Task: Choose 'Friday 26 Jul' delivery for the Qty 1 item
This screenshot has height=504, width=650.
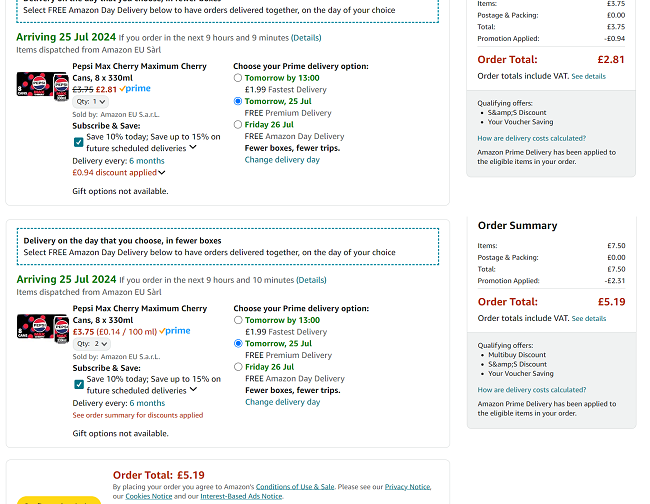Action: click(238, 125)
